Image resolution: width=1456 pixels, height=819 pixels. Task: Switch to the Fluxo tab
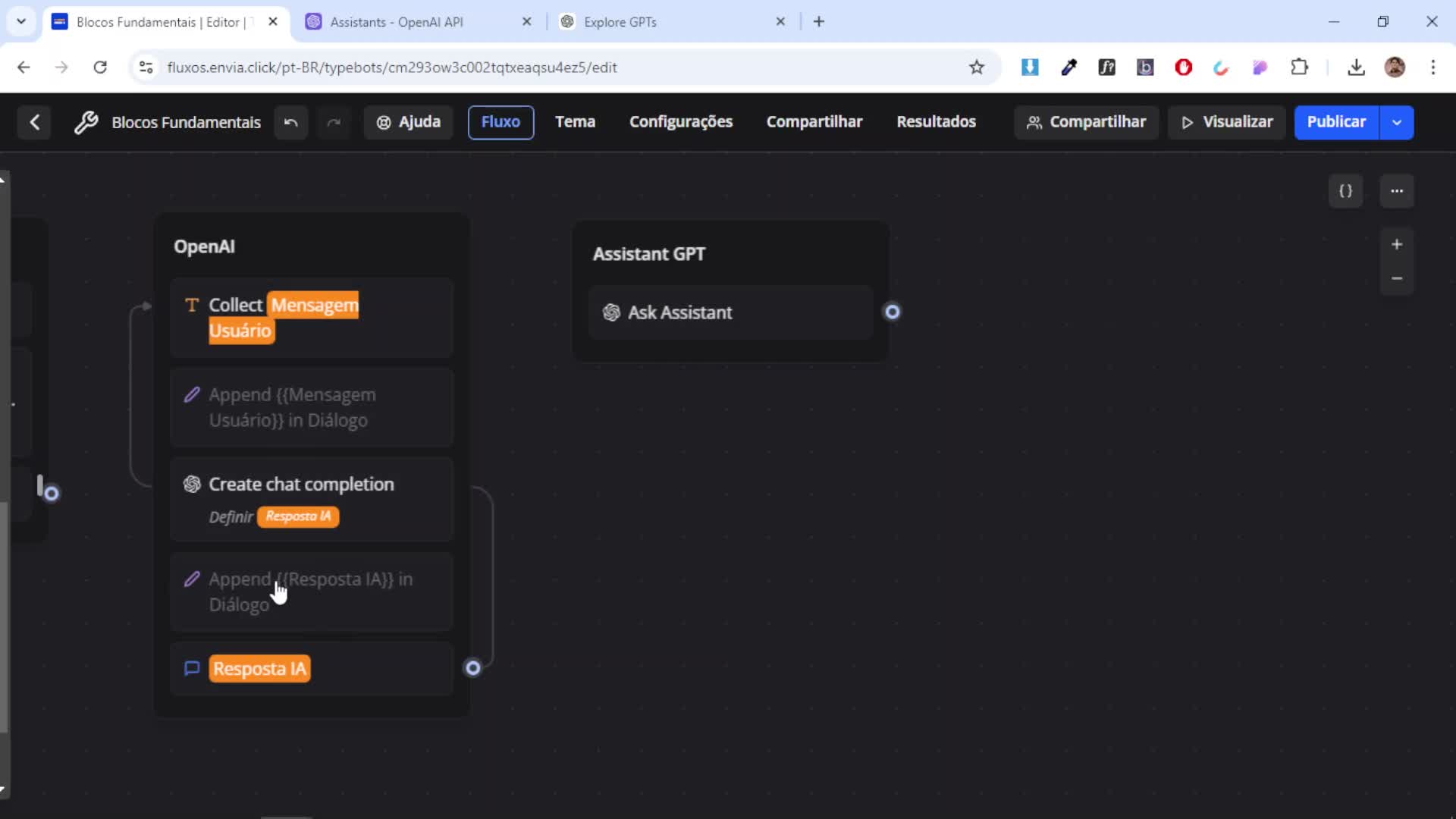(500, 122)
